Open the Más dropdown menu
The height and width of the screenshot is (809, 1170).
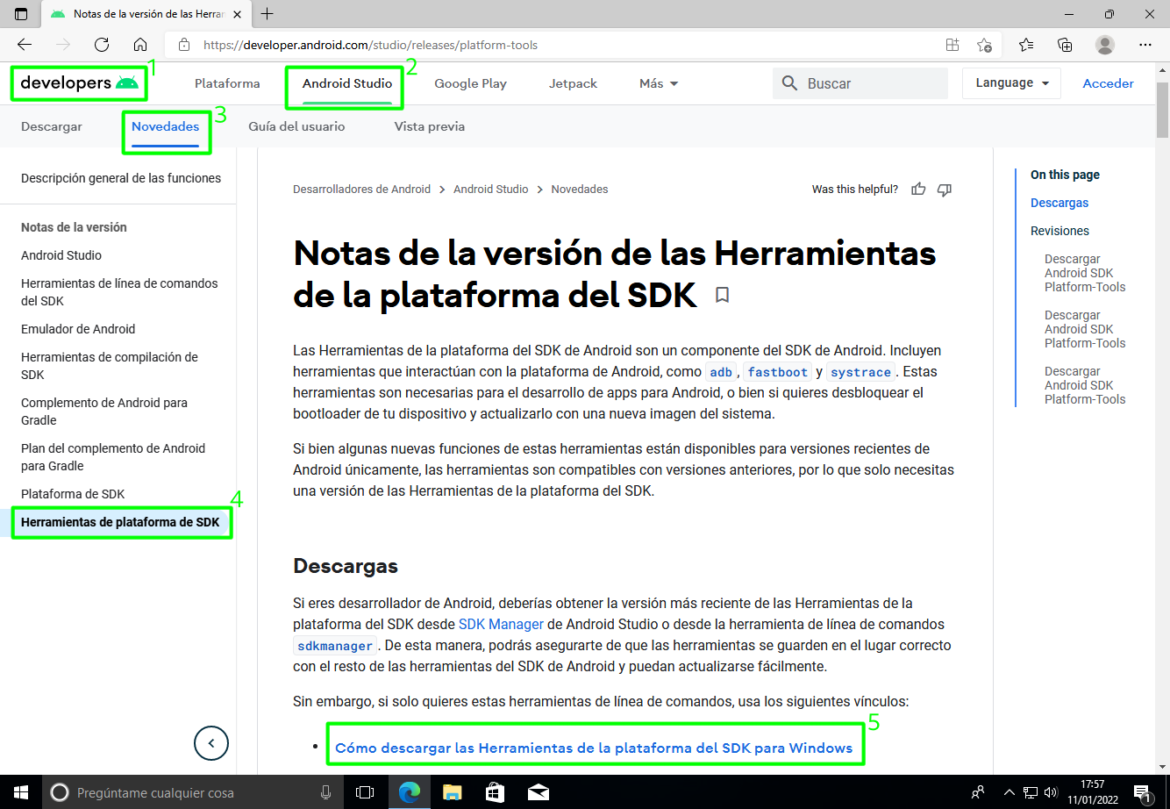point(657,83)
